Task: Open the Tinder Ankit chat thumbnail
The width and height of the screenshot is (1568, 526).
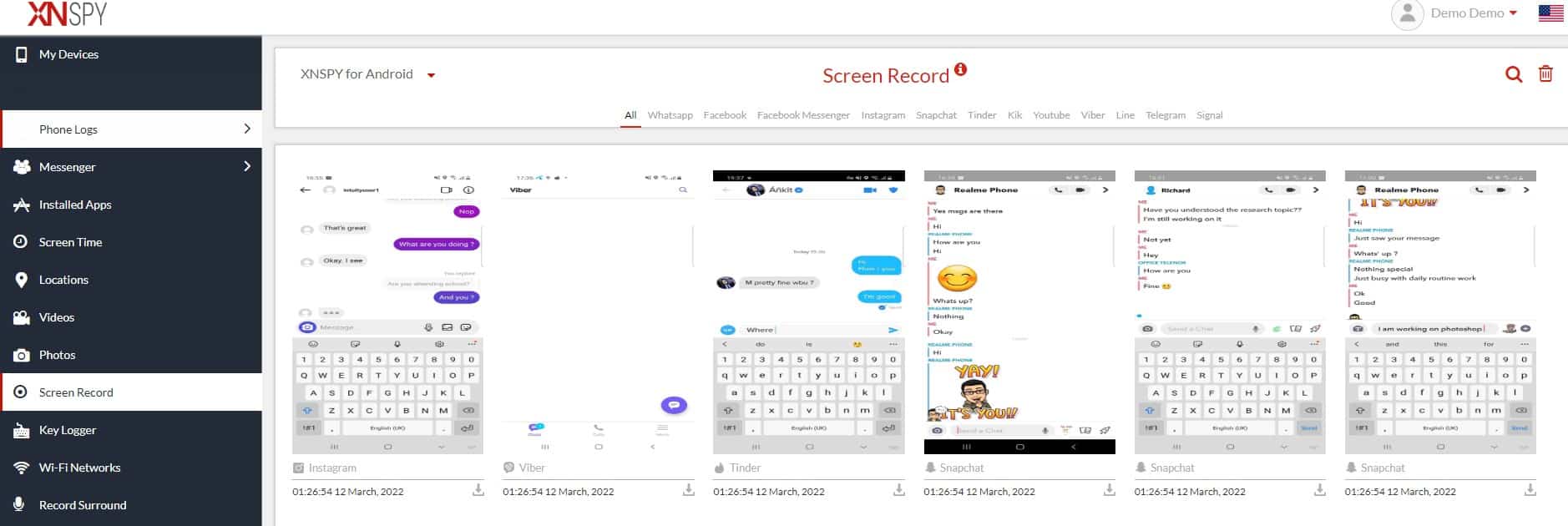Action: pos(809,312)
